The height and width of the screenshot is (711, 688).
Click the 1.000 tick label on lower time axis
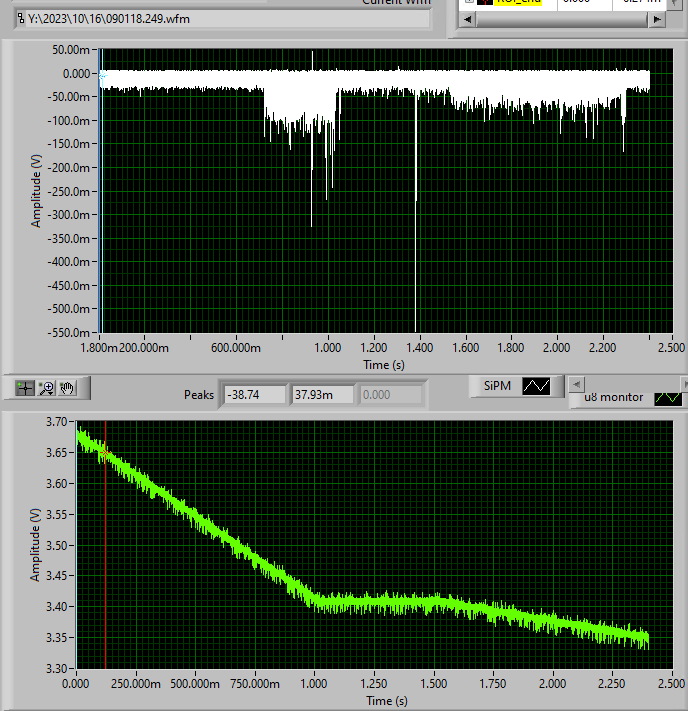[x=314, y=683]
